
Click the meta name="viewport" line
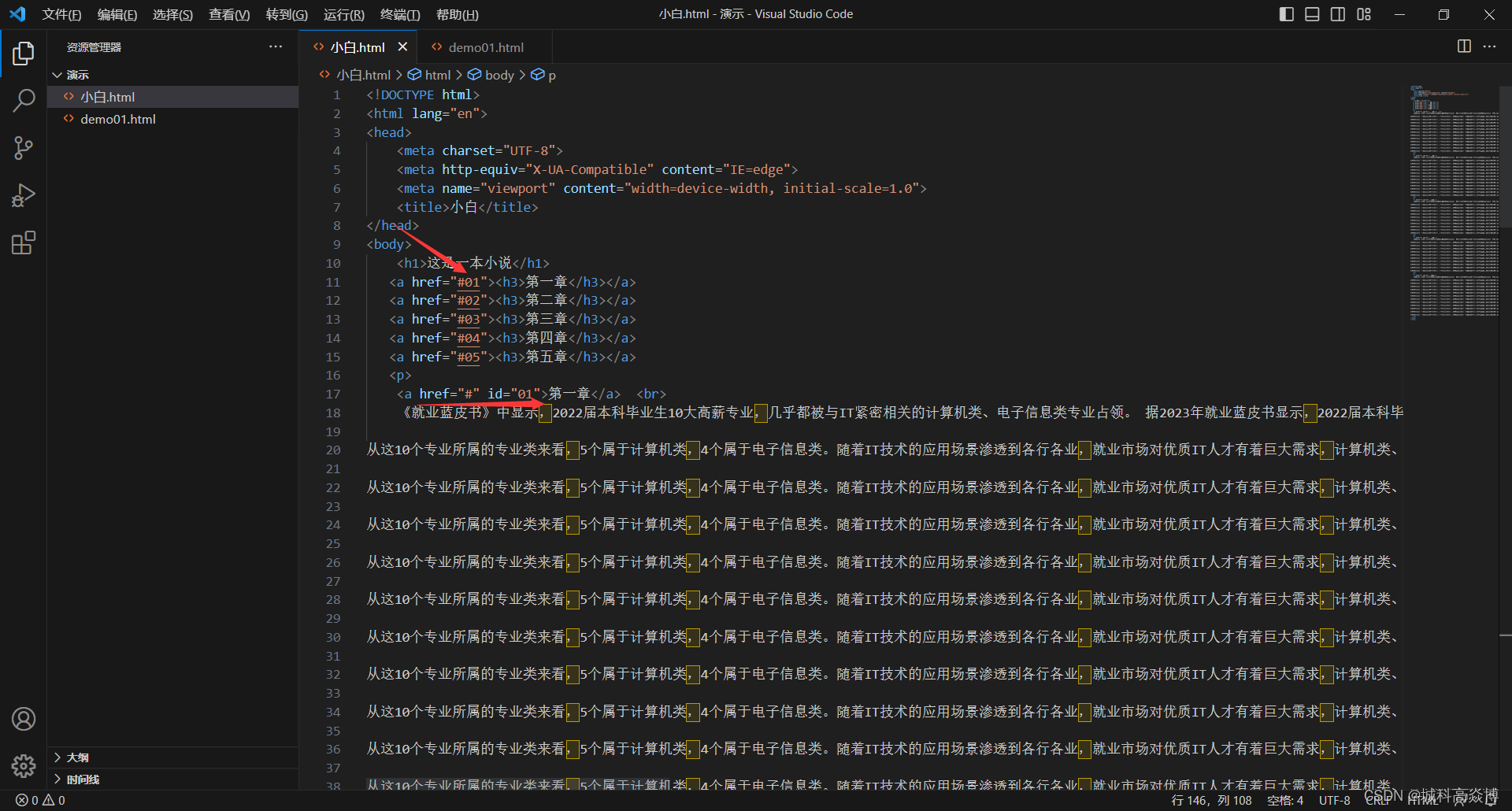661,188
